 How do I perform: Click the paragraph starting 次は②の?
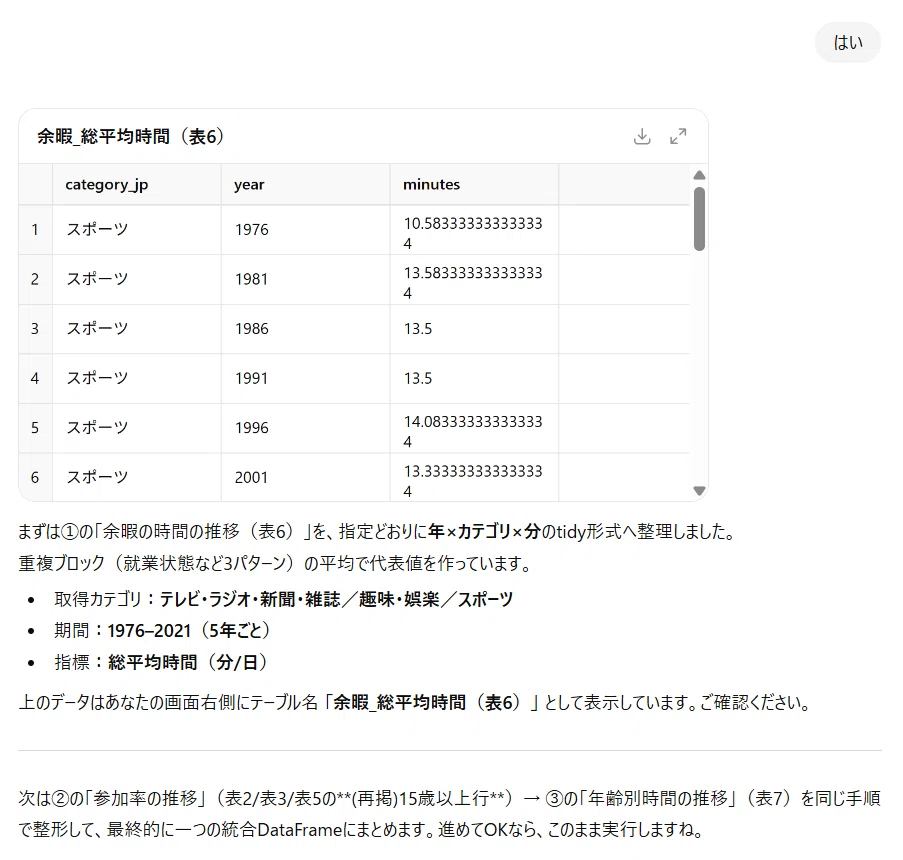(x=450, y=814)
